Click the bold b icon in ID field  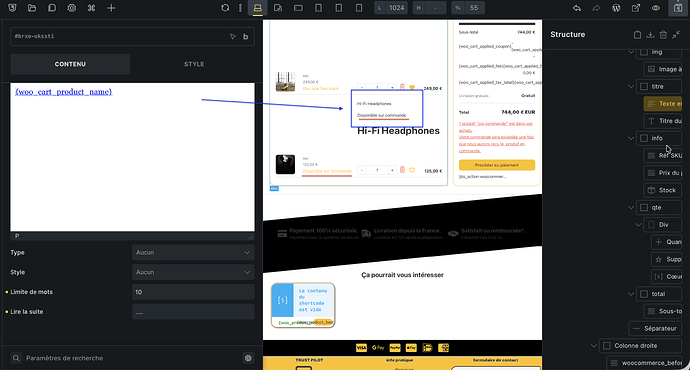point(246,37)
